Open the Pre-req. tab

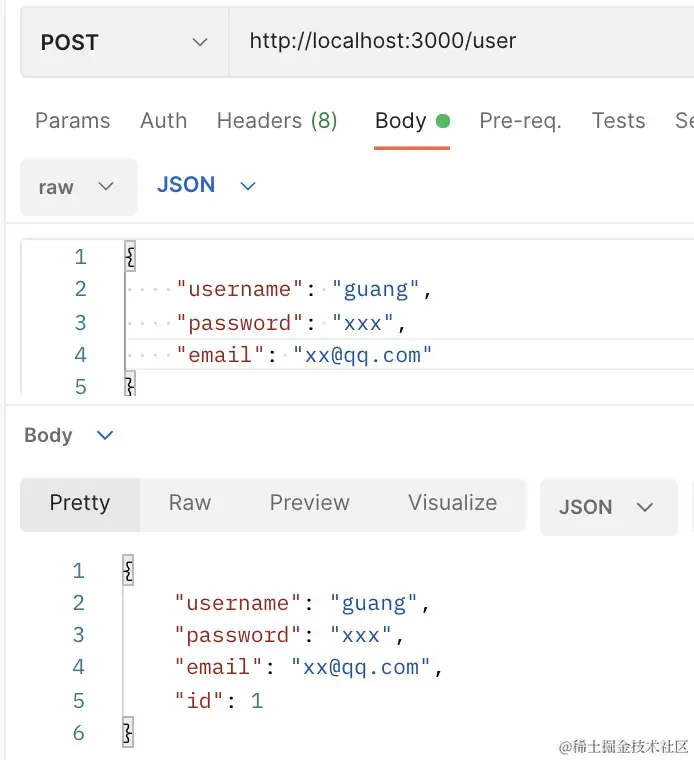pyautogui.click(x=520, y=121)
